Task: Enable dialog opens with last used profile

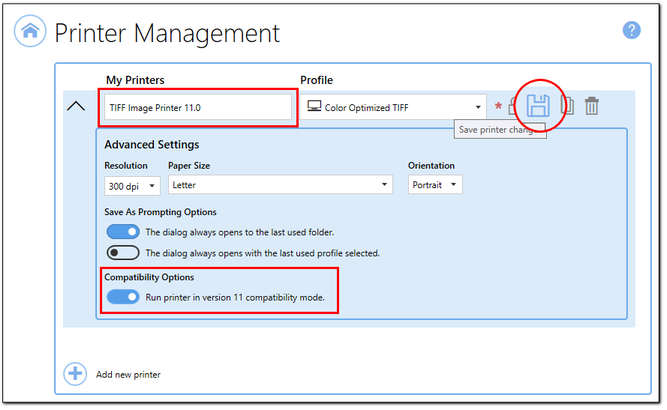Action: click(x=123, y=253)
